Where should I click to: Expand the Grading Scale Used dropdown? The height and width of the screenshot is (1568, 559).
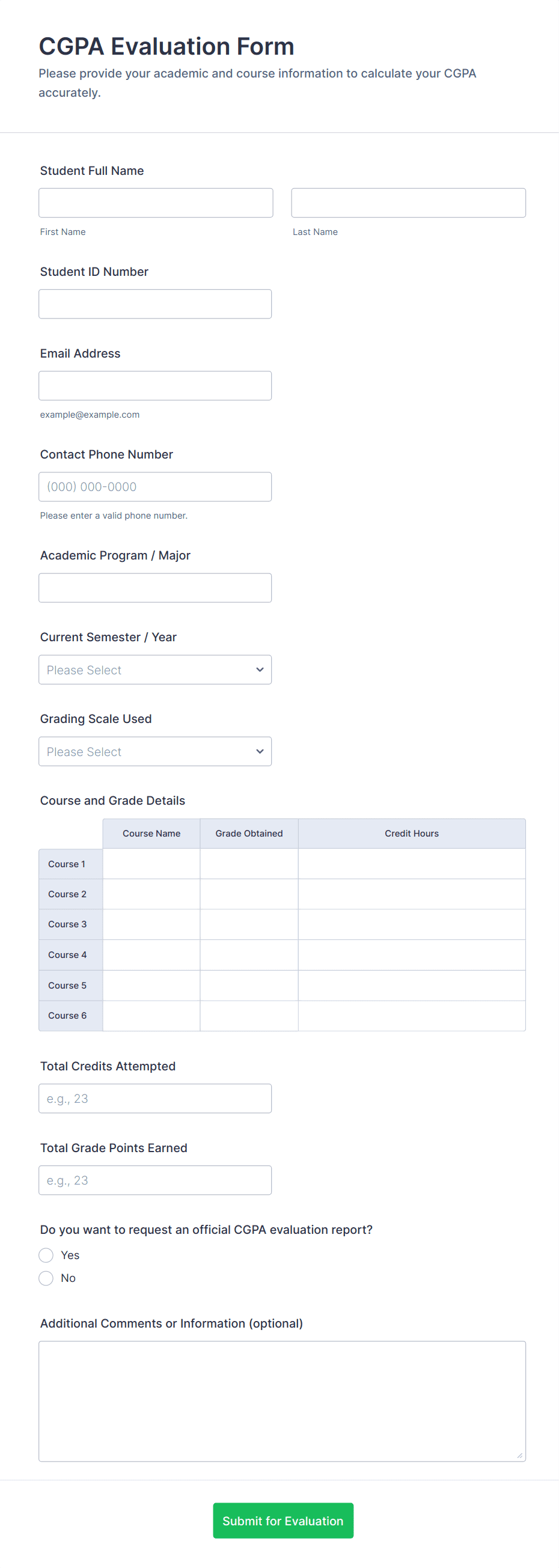pos(154,751)
